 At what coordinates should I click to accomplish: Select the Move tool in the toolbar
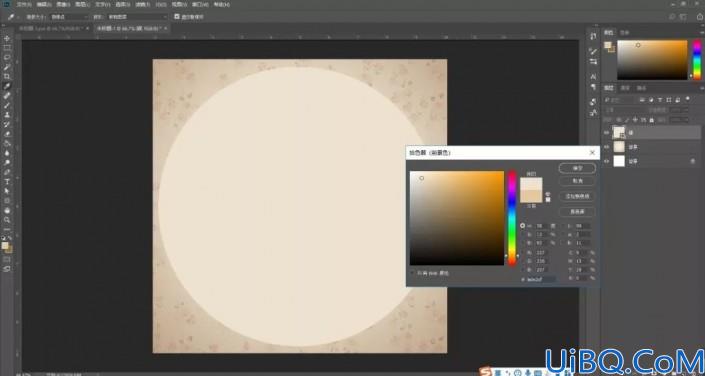coord(7,38)
